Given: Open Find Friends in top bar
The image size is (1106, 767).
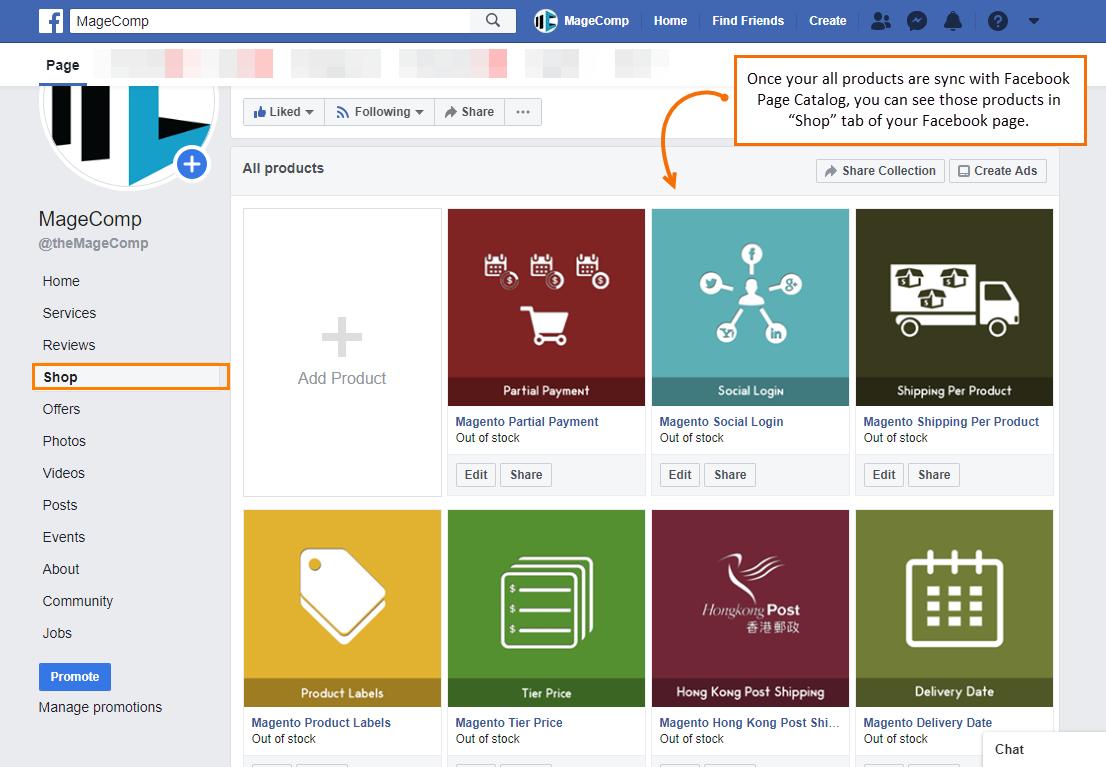Looking at the screenshot, I should [748, 21].
